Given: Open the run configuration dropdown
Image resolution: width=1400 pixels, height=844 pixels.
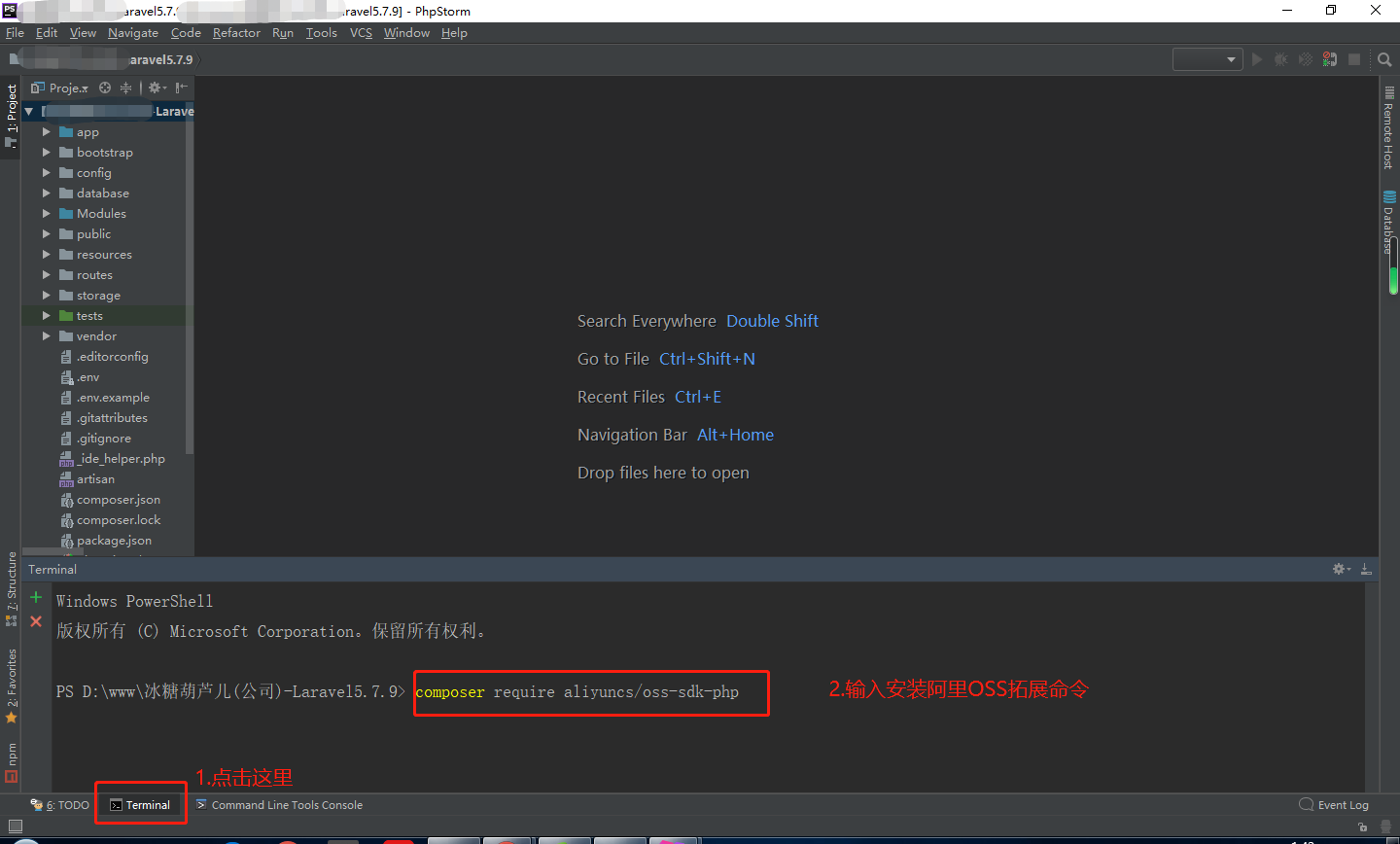Looking at the screenshot, I should coord(1207,59).
